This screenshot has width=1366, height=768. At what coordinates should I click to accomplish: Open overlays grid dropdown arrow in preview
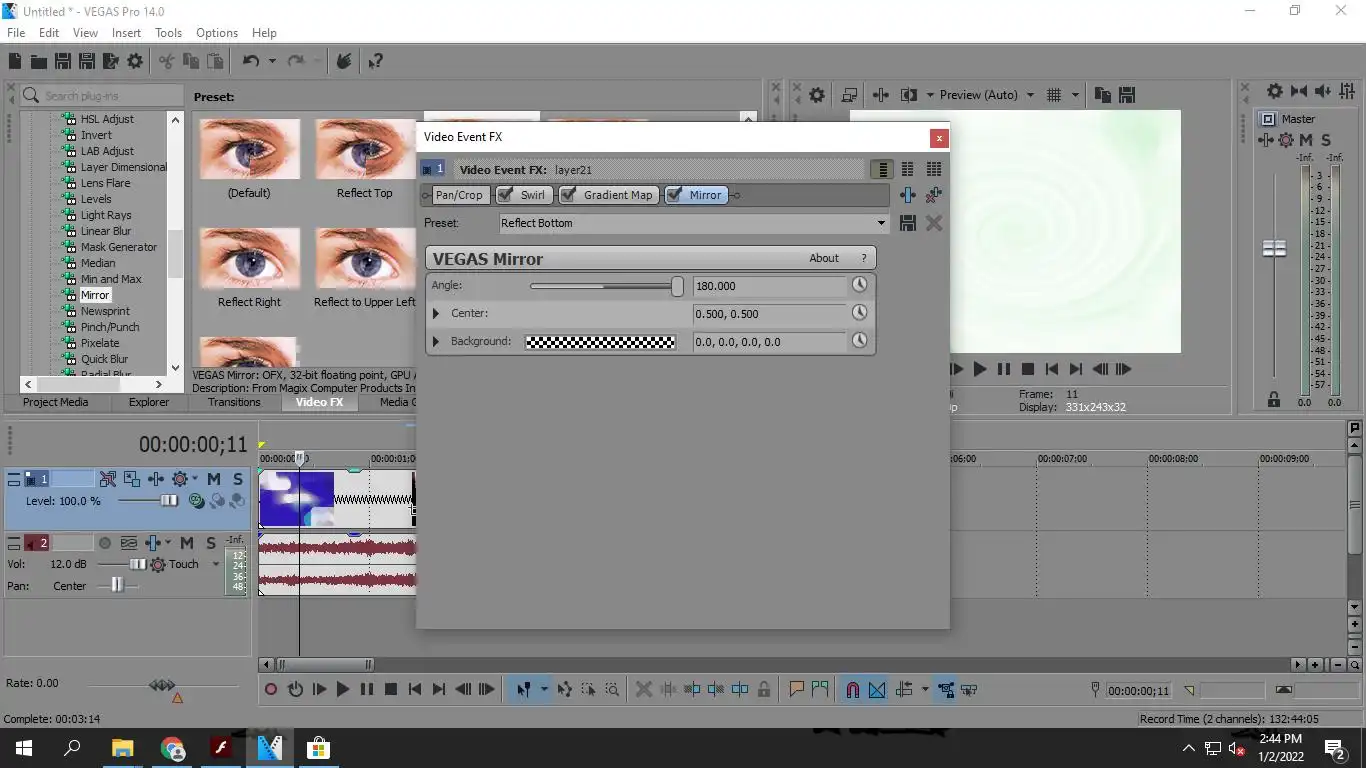1075,95
